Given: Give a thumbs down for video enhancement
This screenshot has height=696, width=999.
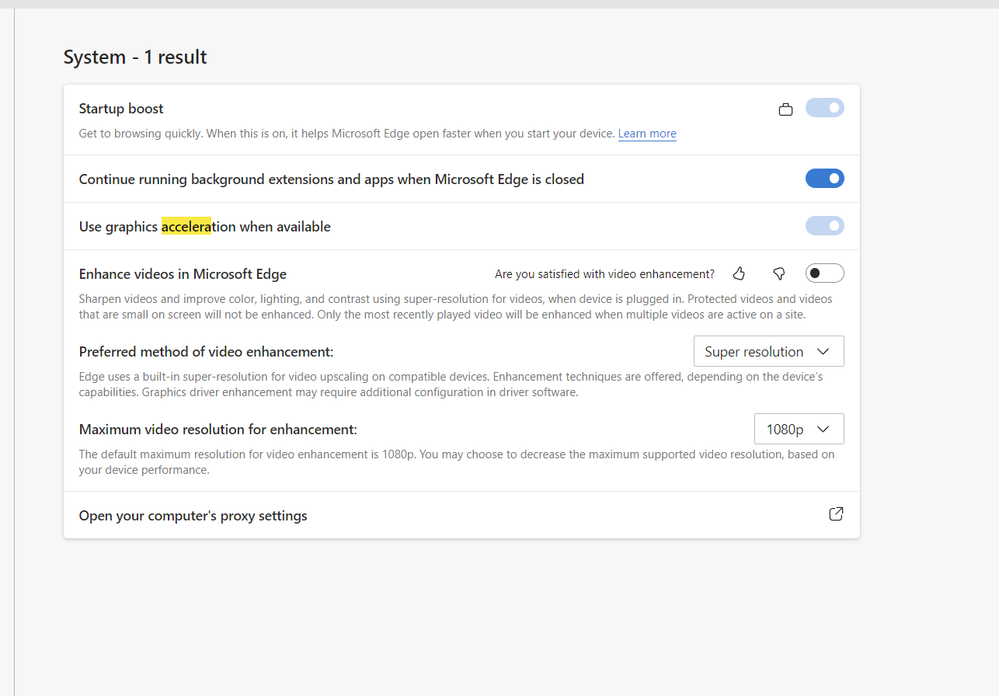Looking at the screenshot, I should 779,273.
